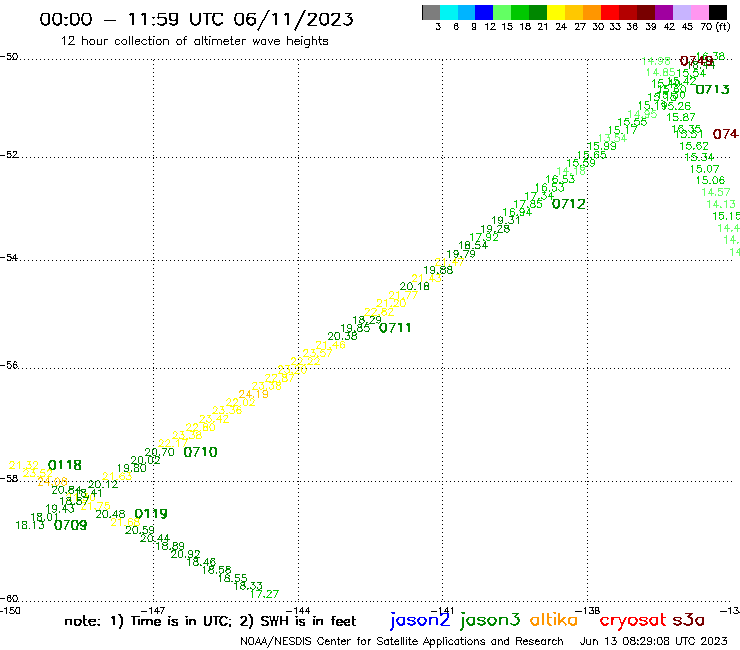The width and height of the screenshot is (740, 650).
Task: Click the longitude axis label -138
Action: click(587, 611)
